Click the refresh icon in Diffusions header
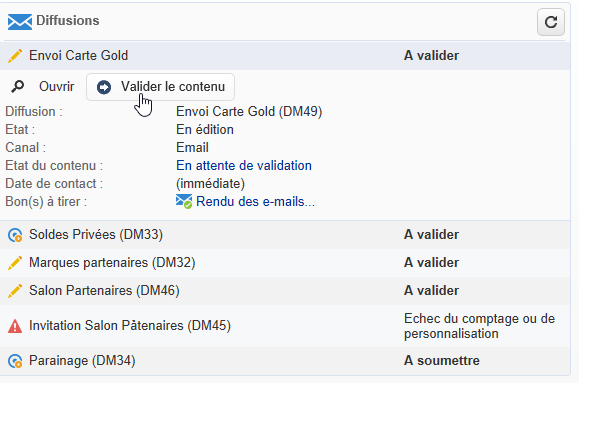This screenshot has height=425, width=606. 550,21
